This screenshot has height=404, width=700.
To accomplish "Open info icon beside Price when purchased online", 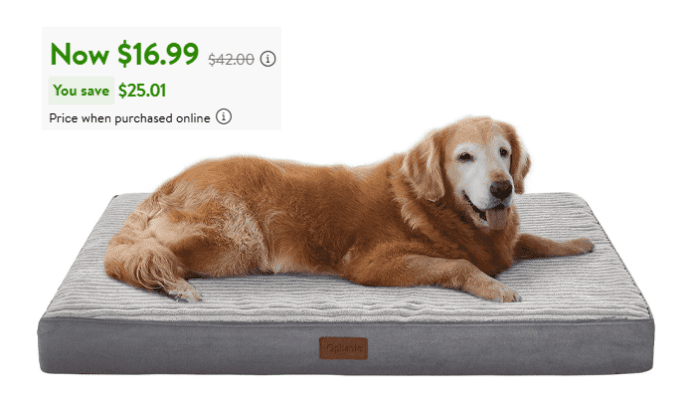I will (x=224, y=117).
